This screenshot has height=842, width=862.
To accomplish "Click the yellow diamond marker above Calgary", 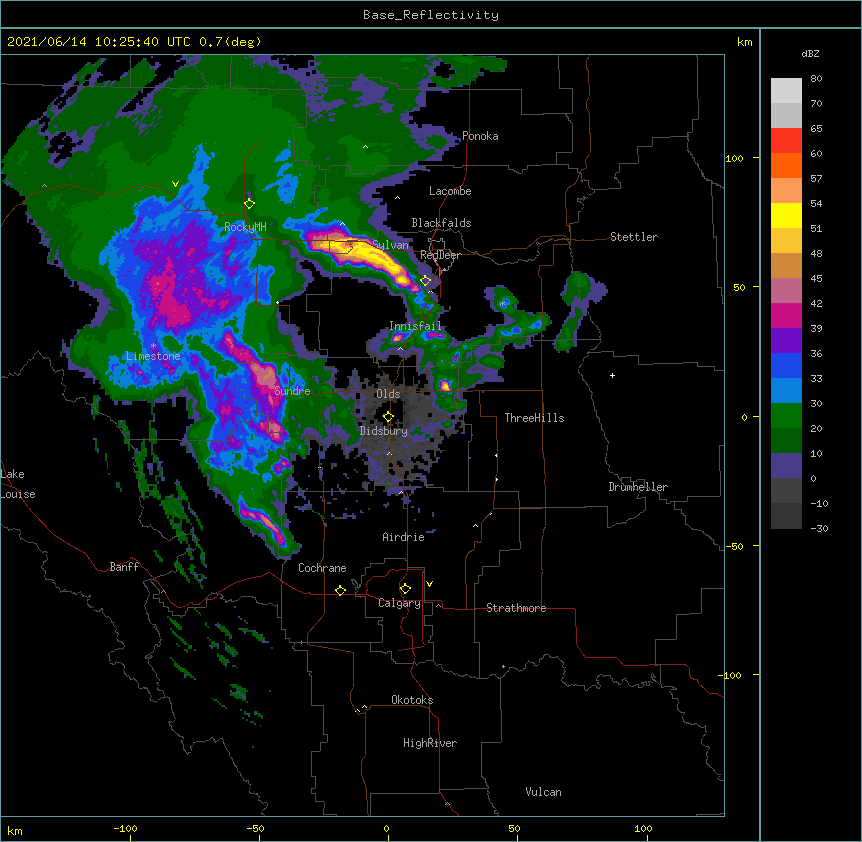I will [x=405, y=589].
